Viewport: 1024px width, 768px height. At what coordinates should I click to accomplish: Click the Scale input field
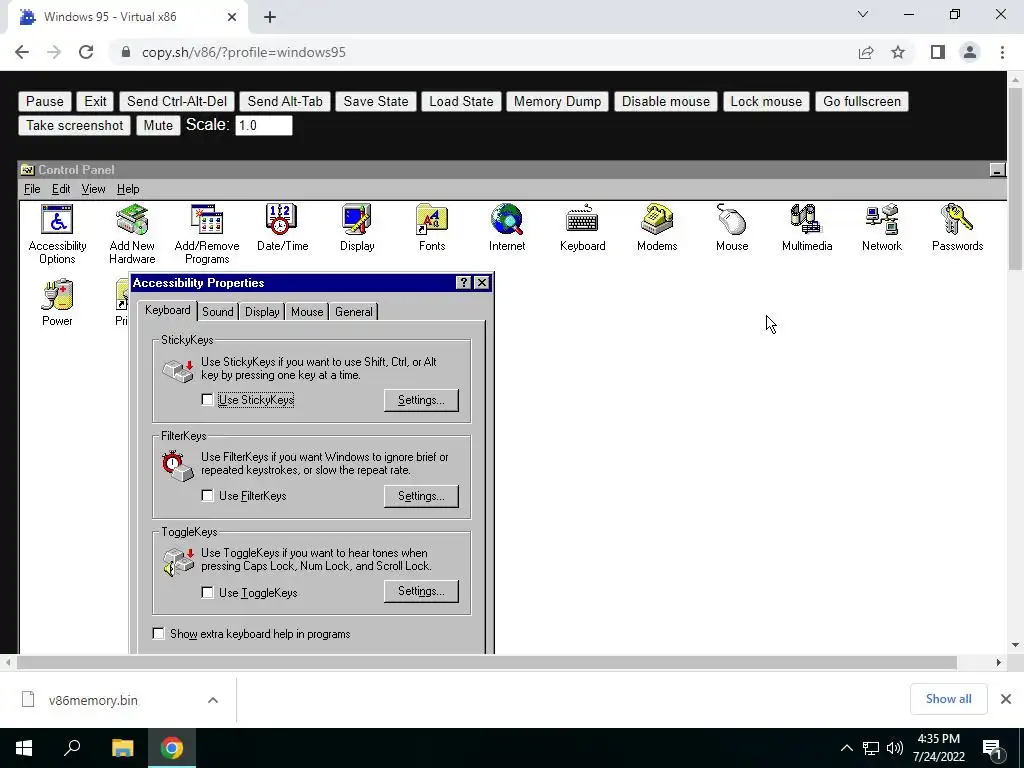click(x=264, y=125)
